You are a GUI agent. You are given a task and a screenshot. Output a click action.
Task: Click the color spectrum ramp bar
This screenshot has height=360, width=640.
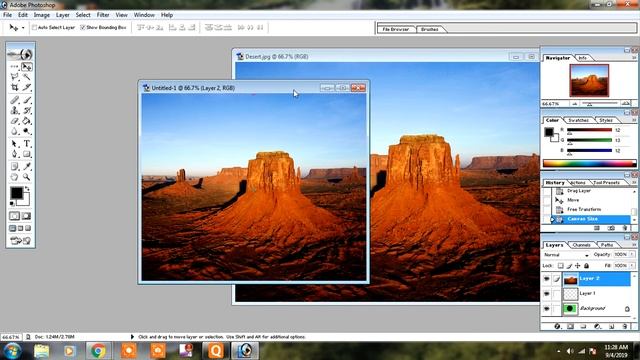point(589,163)
